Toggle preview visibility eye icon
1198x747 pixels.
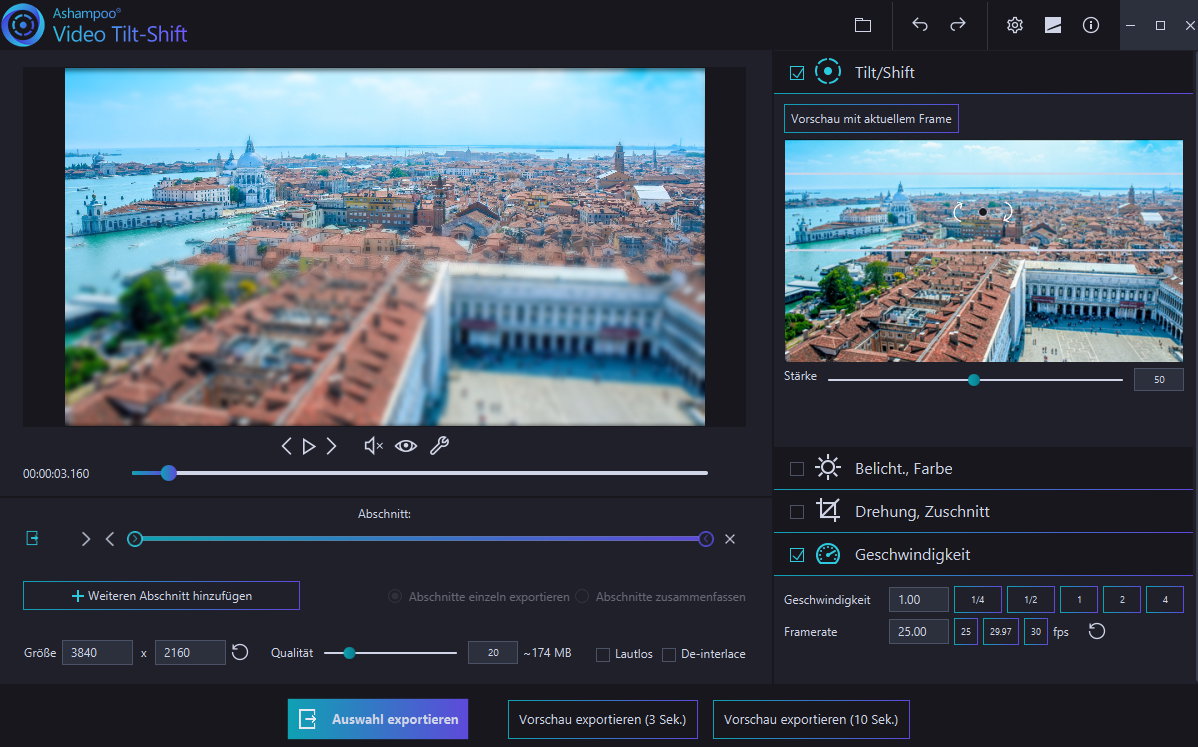(405, 446)
